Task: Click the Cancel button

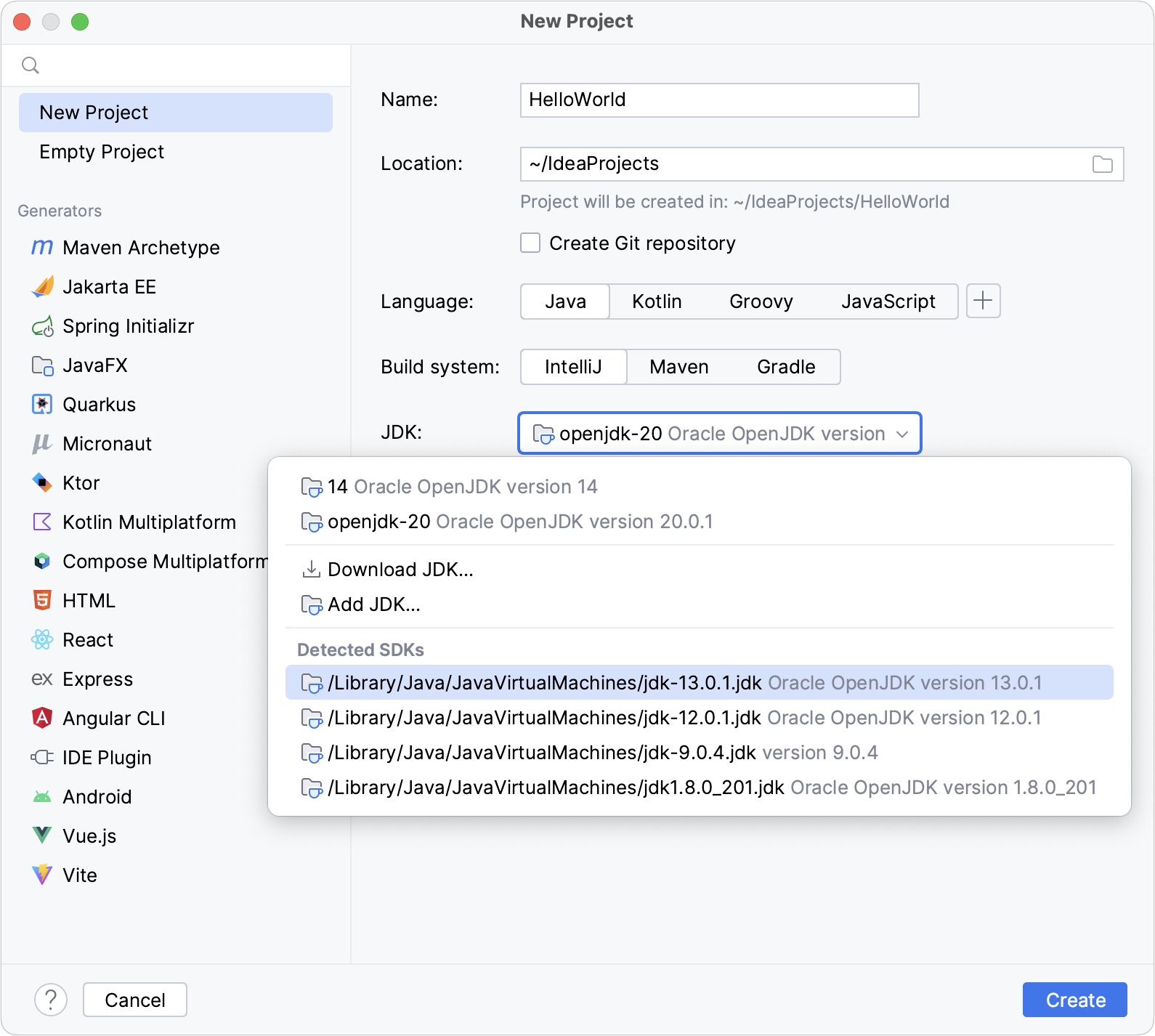Action: (x=135, y=1000)
